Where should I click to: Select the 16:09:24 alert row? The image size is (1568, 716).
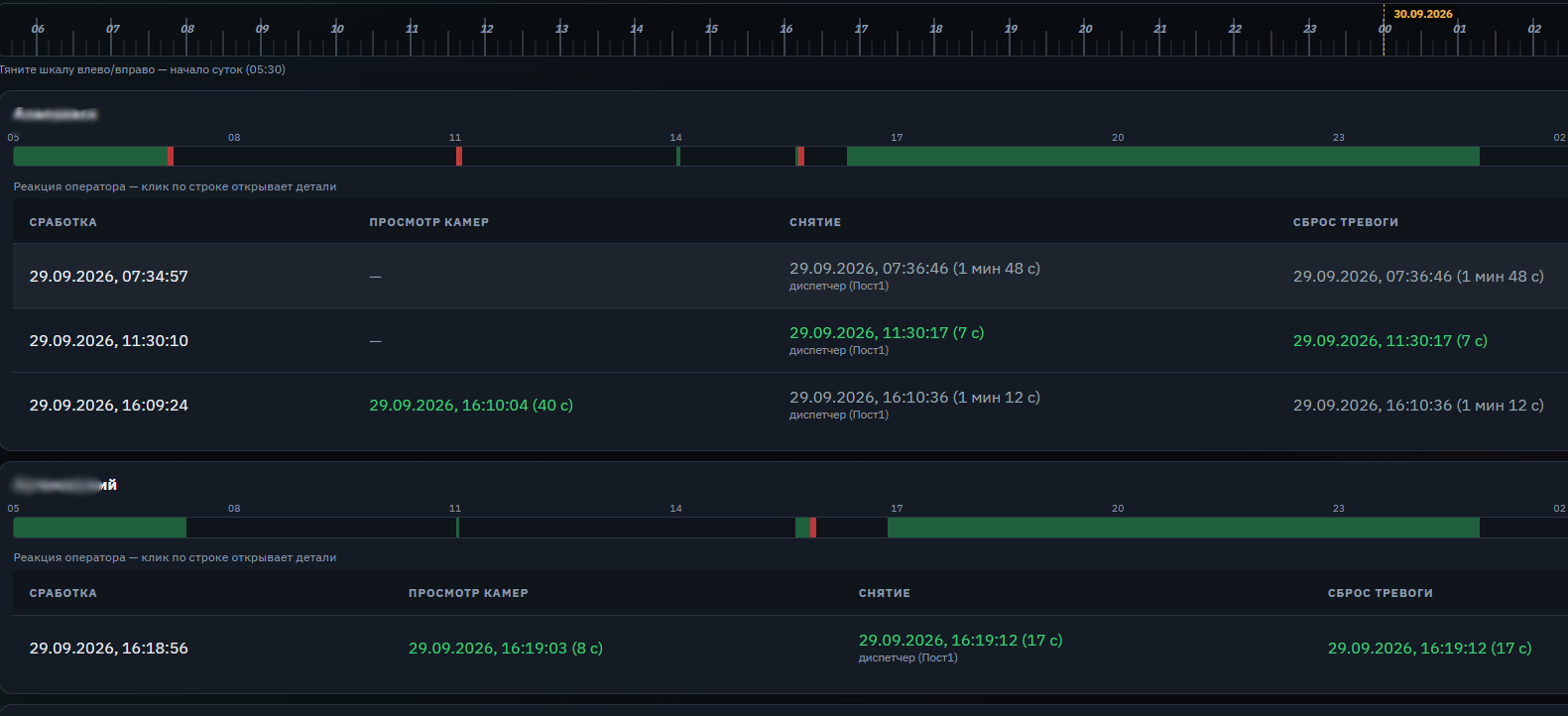pos(790,405)
